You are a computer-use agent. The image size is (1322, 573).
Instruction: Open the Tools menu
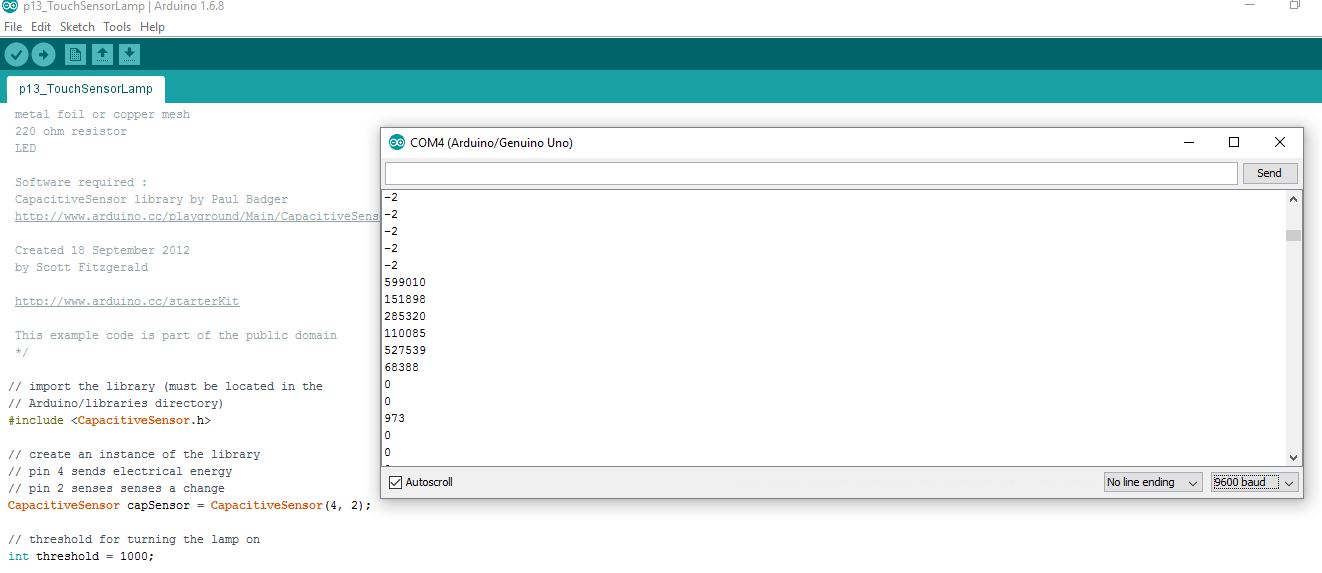point(117,27)
